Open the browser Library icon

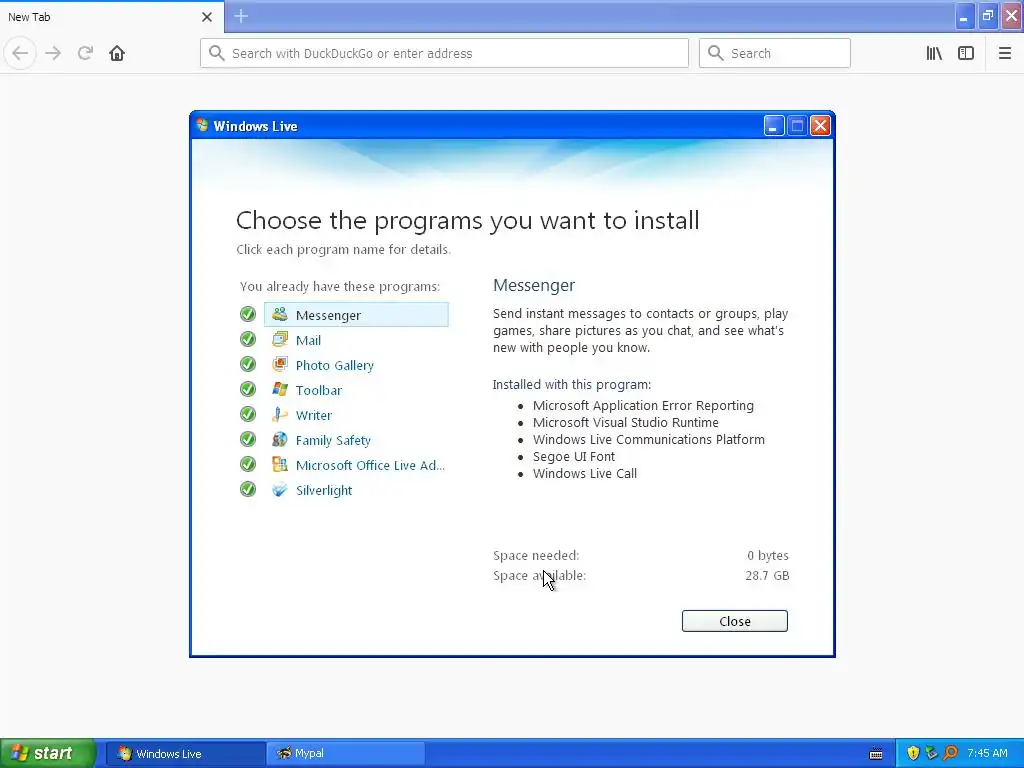coord(934,53)
